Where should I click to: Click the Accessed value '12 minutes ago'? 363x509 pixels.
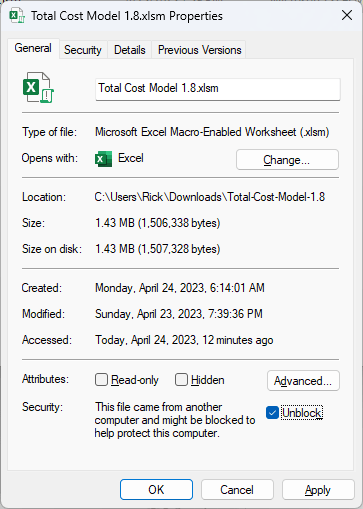(x=238, y=340)
